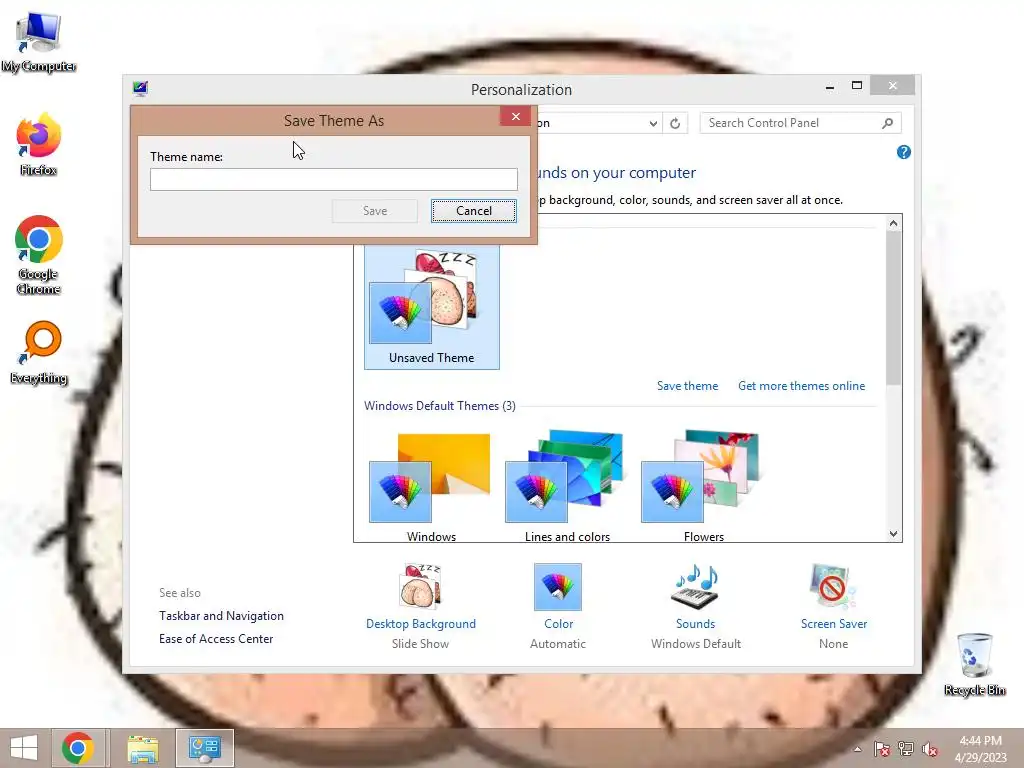Viewport: 1024px width, 768px height.
Task: Click the Personalization window title icon
Action: (140, 88)
